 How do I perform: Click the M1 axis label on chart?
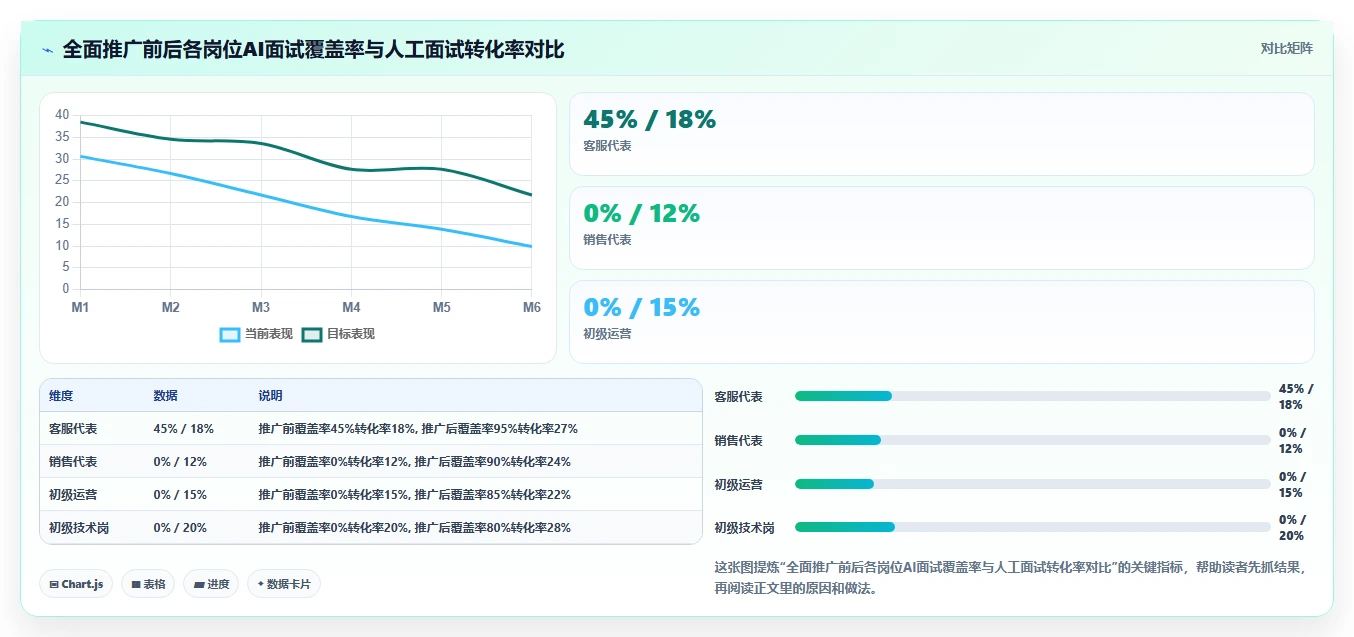click(x=80, y=307)
